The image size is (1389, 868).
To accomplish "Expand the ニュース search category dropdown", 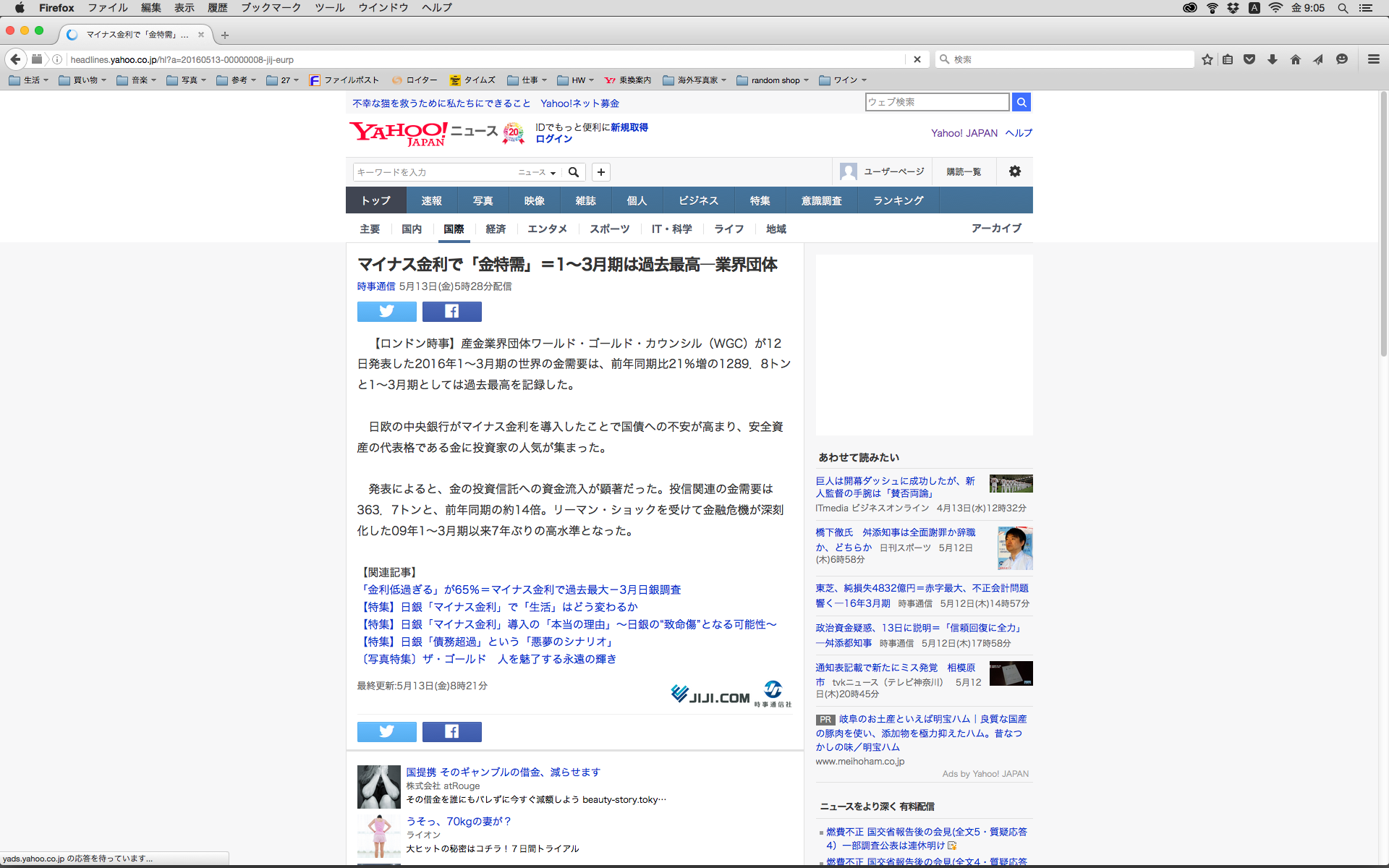I will point(537,172).
